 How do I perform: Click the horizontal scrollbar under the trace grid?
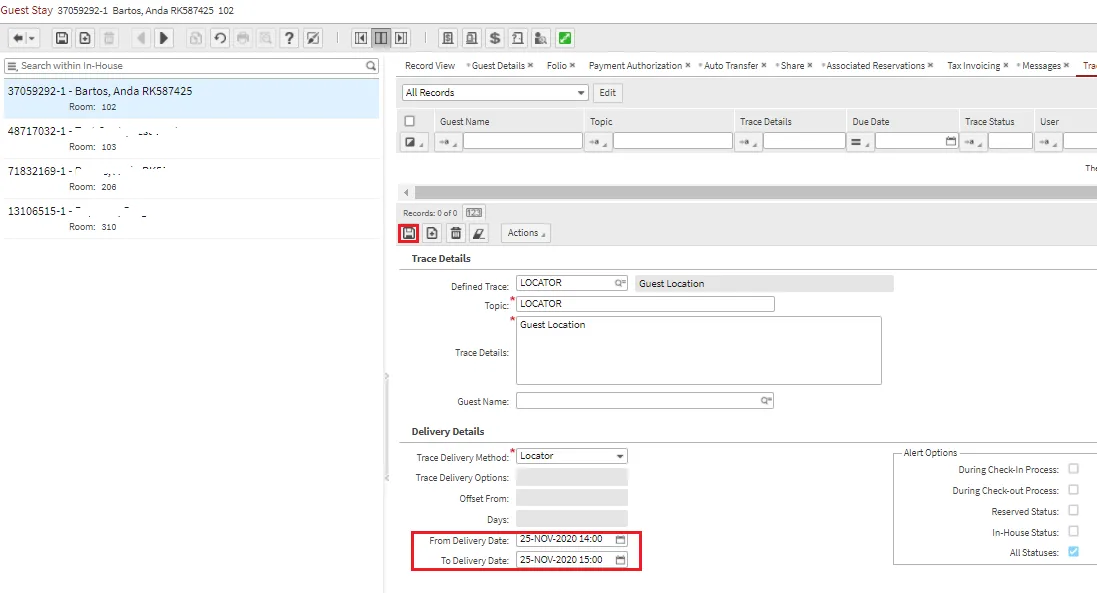[x=756, y=192]
